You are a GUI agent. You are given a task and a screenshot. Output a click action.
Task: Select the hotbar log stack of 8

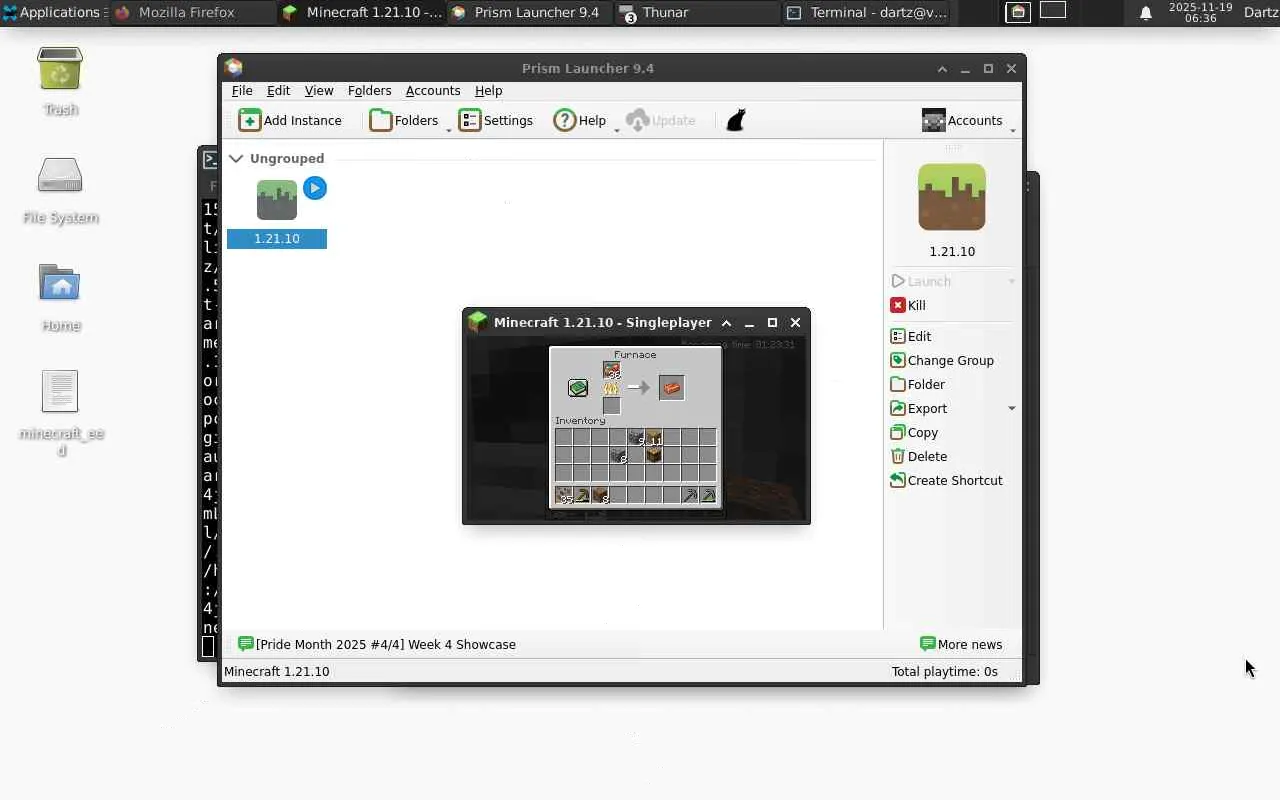(x=600, y=495)
